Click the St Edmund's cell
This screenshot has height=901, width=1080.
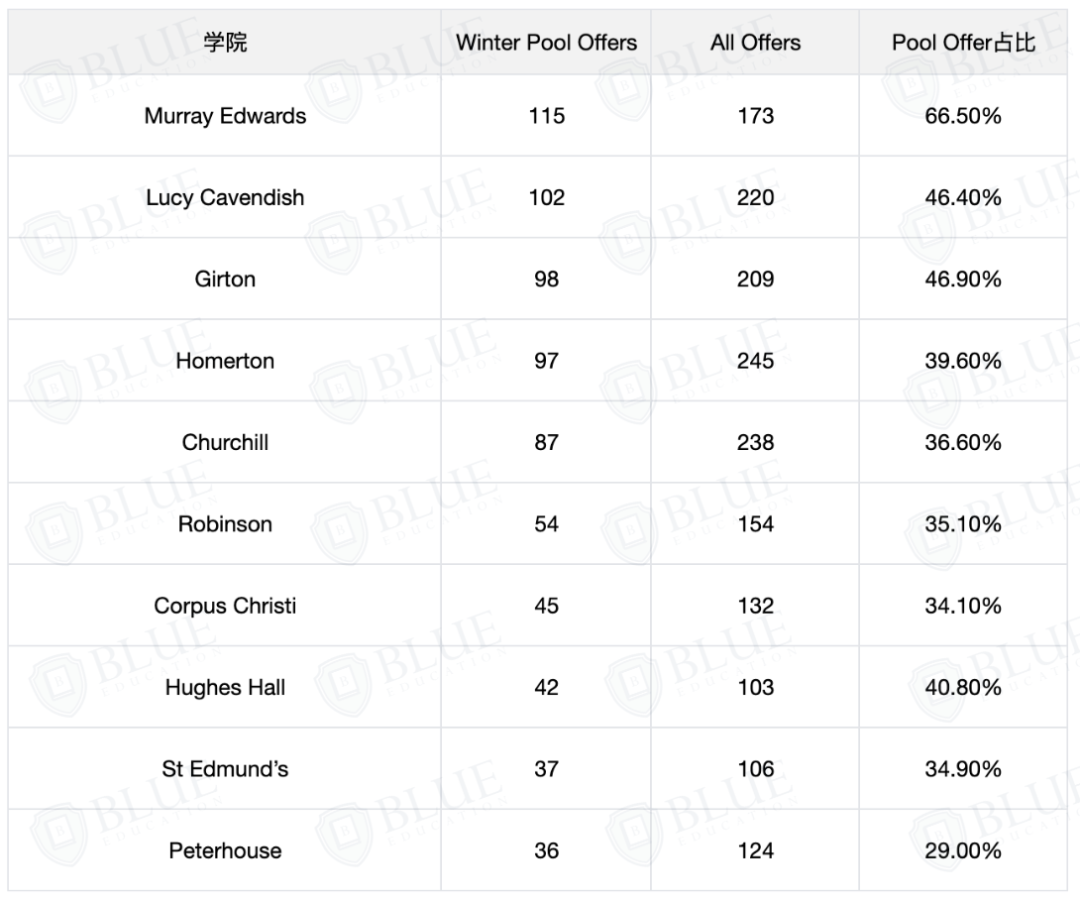tap(225, 769)
